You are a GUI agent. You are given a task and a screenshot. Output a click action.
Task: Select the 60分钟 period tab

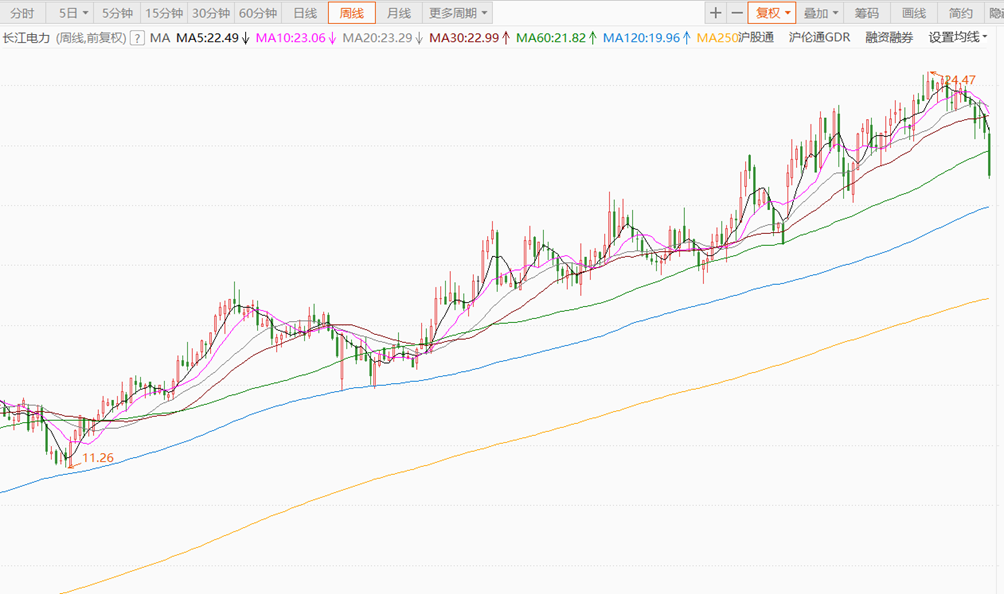258,13
